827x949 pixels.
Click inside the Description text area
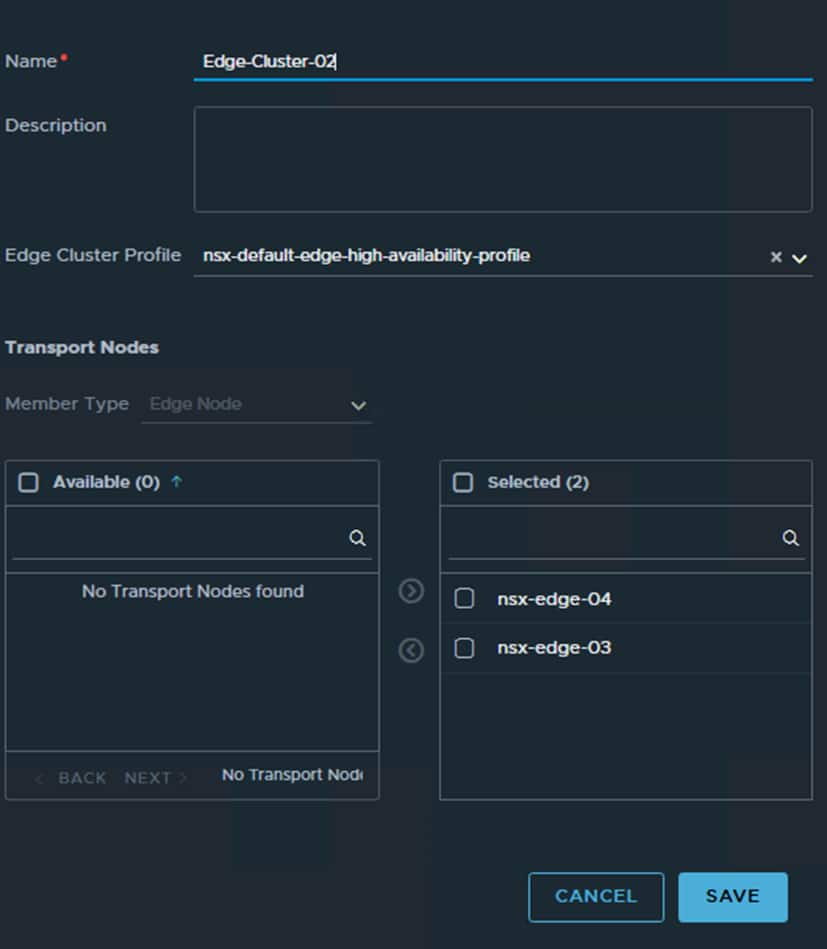[503, 159]
